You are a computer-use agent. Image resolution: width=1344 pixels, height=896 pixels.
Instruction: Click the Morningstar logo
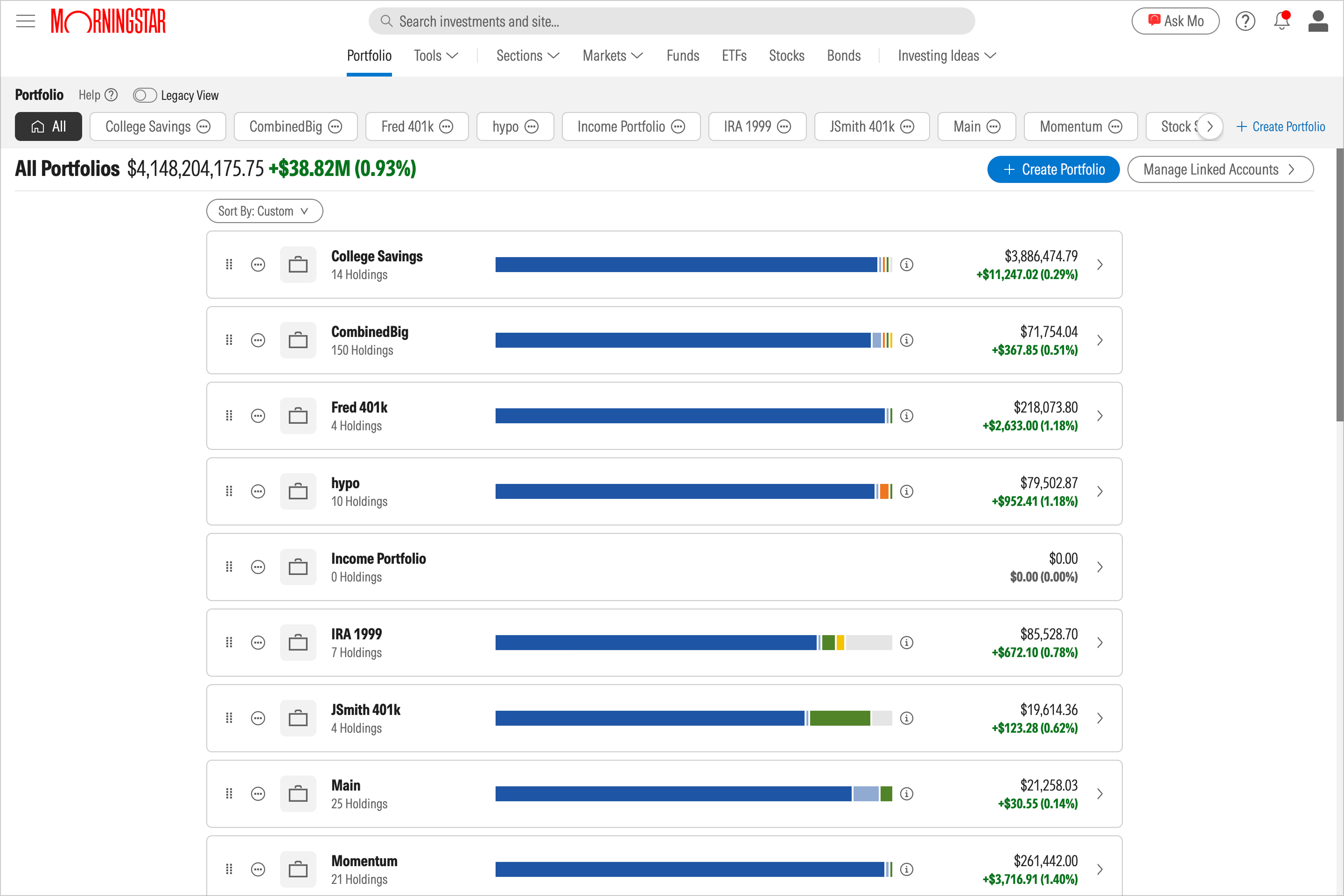click(108, 21)
